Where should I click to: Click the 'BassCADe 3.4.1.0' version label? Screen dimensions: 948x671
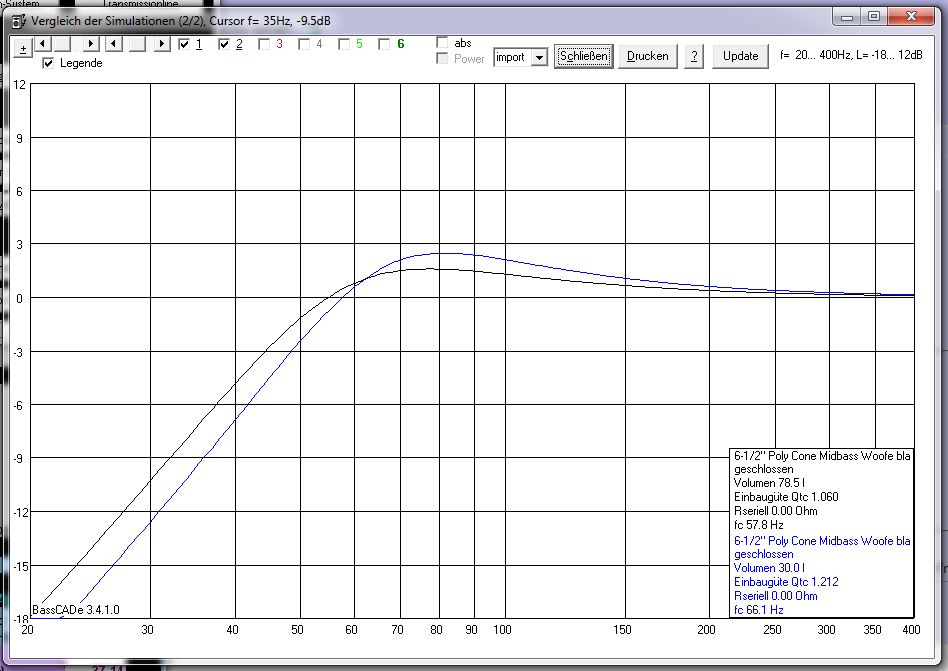(x=76, y=610)
